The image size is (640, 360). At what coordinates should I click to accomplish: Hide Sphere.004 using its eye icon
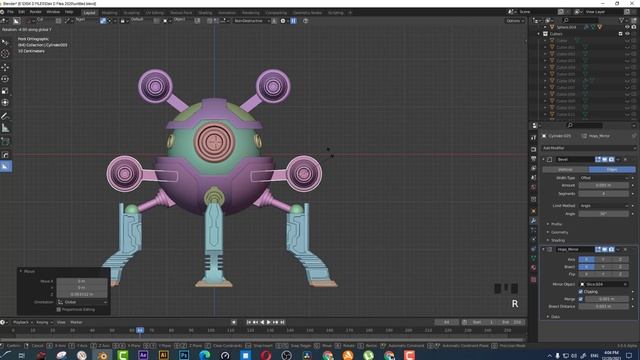[627, 27]
